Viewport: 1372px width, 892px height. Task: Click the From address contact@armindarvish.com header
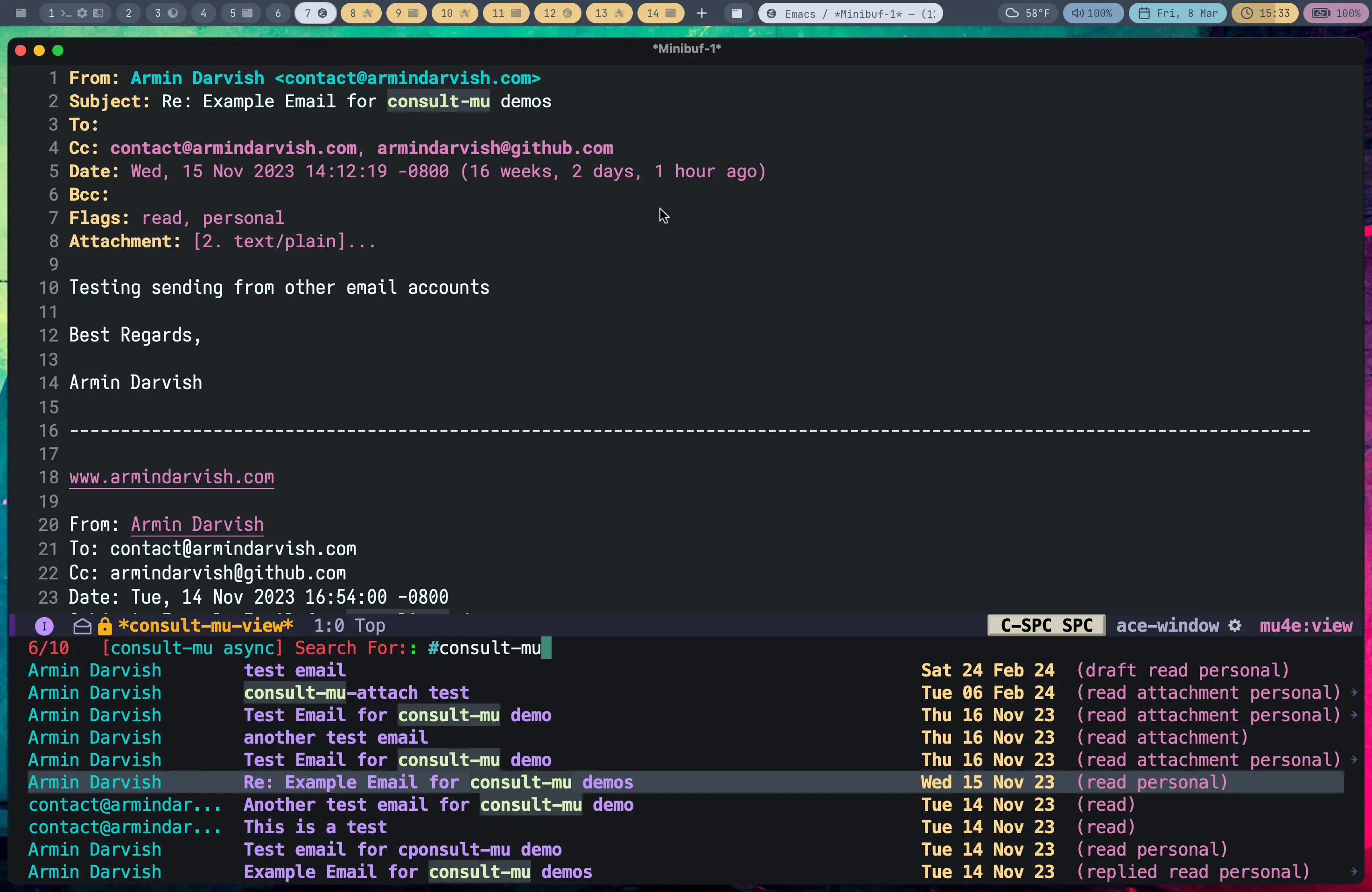407,78
